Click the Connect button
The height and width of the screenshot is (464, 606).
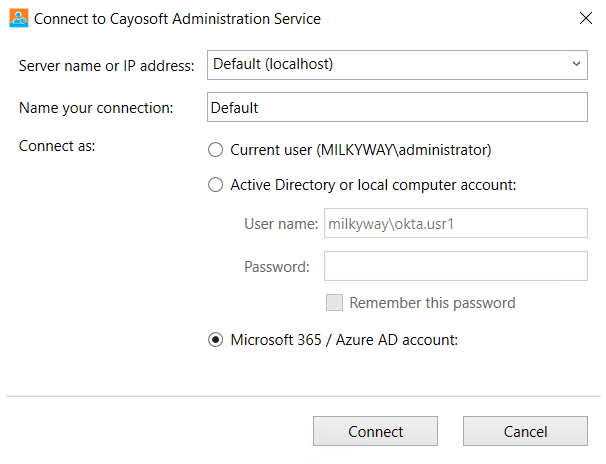(x=375, y=431)
